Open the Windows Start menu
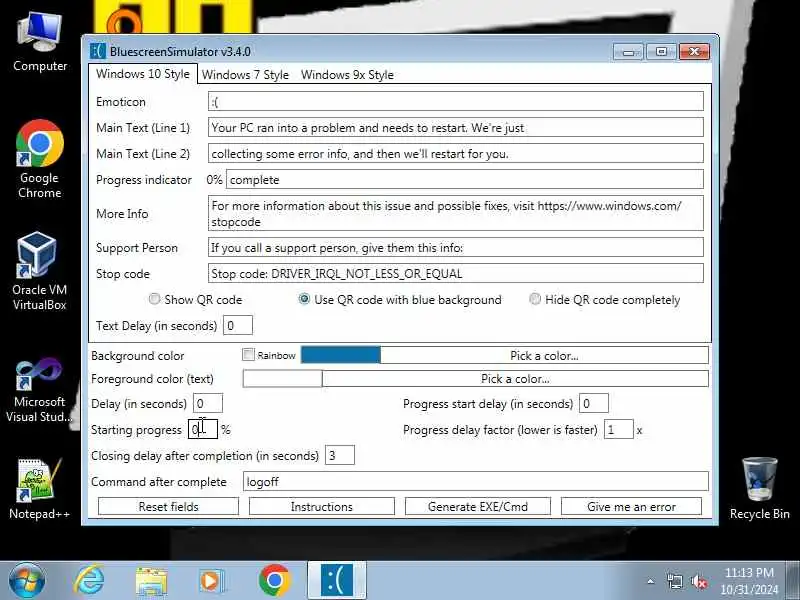 (27, 581)
